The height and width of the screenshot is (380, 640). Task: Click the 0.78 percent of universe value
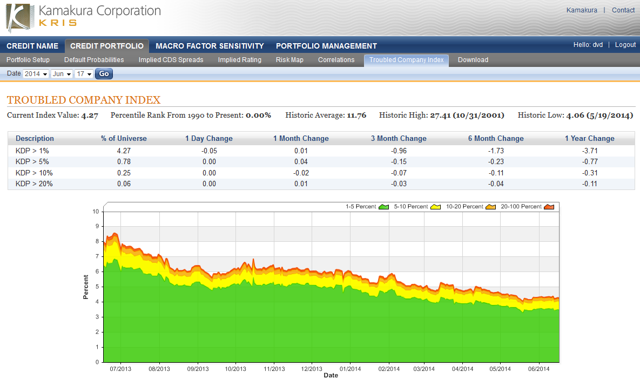124,162
